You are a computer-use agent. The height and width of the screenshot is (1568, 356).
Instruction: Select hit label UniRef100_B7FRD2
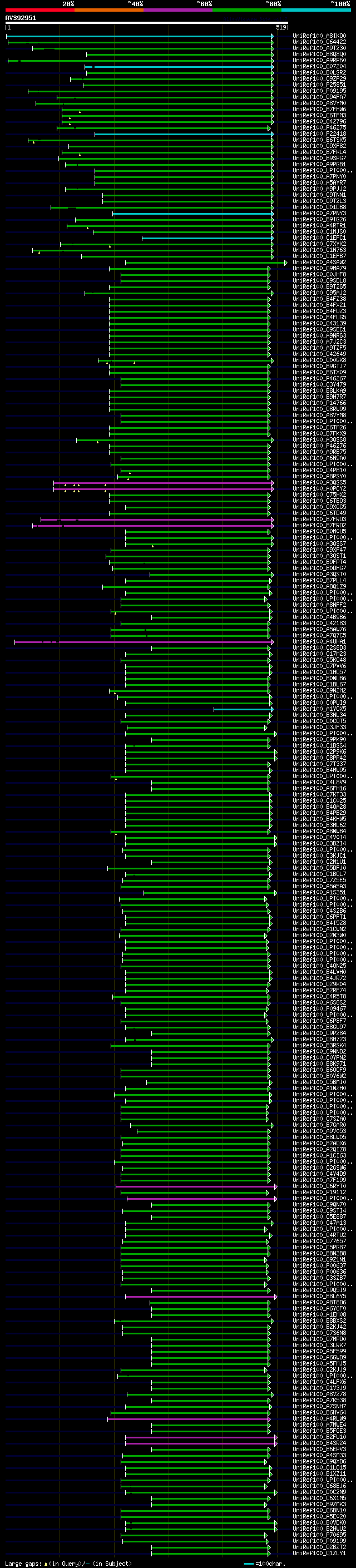319,525
